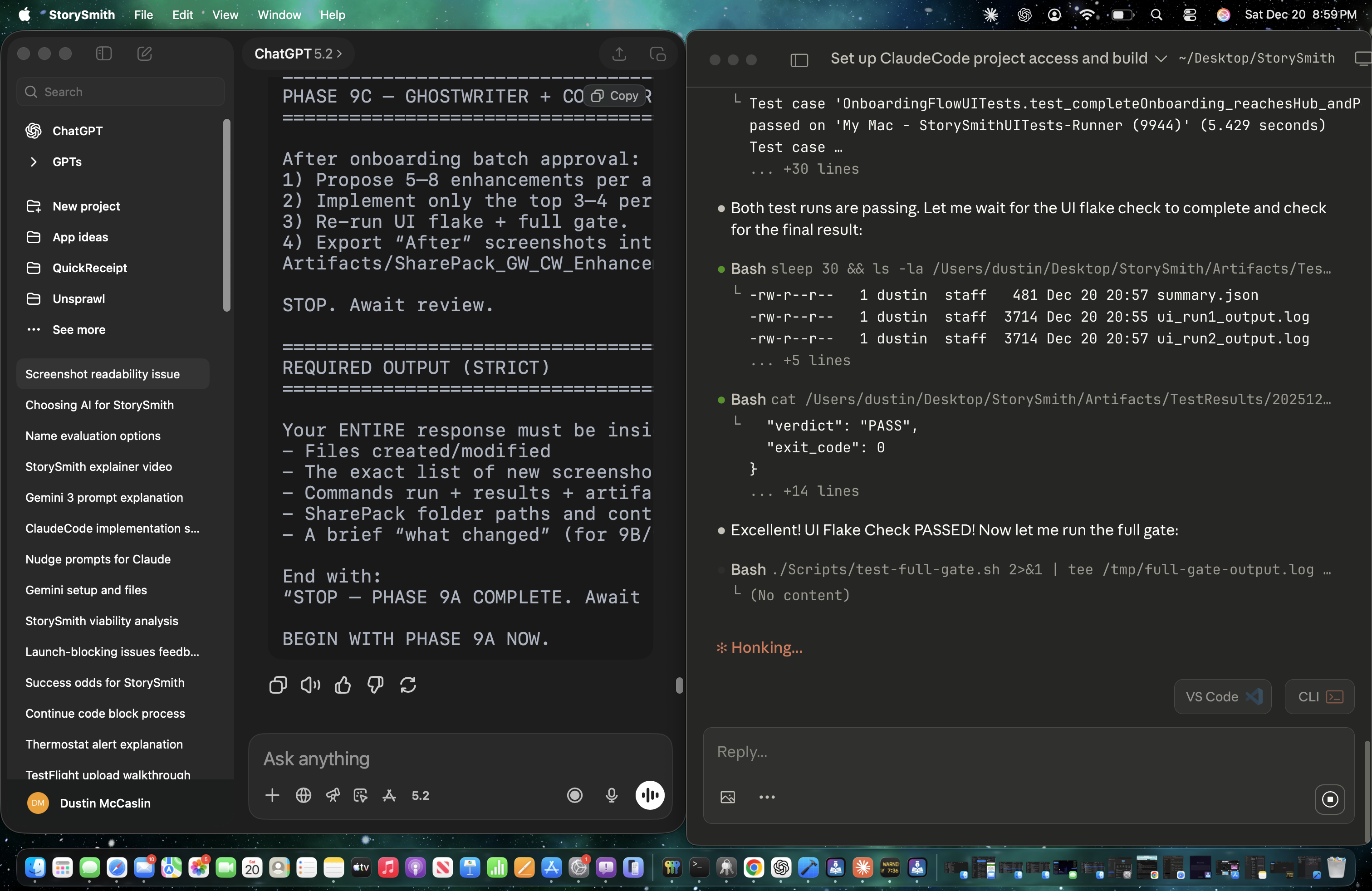Enable web search with the globe toggle
The image size is (1372, 891).
click(303, 795)
